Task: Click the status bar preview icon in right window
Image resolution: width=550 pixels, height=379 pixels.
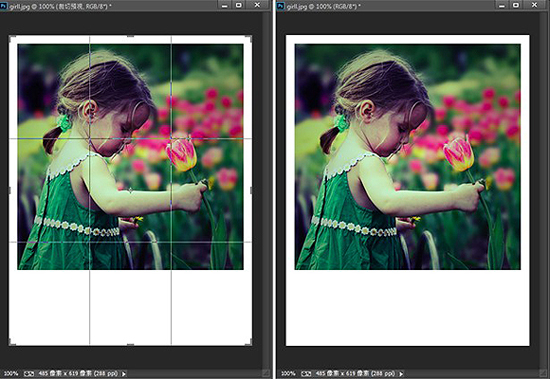Action: (306, 374)
